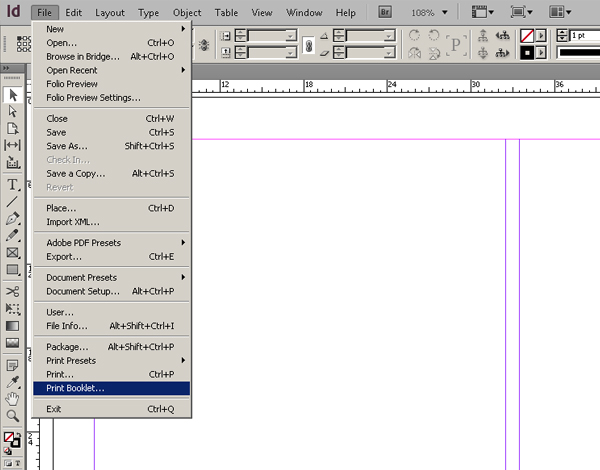600x470 pixels.
Task: Toggle the constrain proportions chain link
Action: [x=308, y=46]
